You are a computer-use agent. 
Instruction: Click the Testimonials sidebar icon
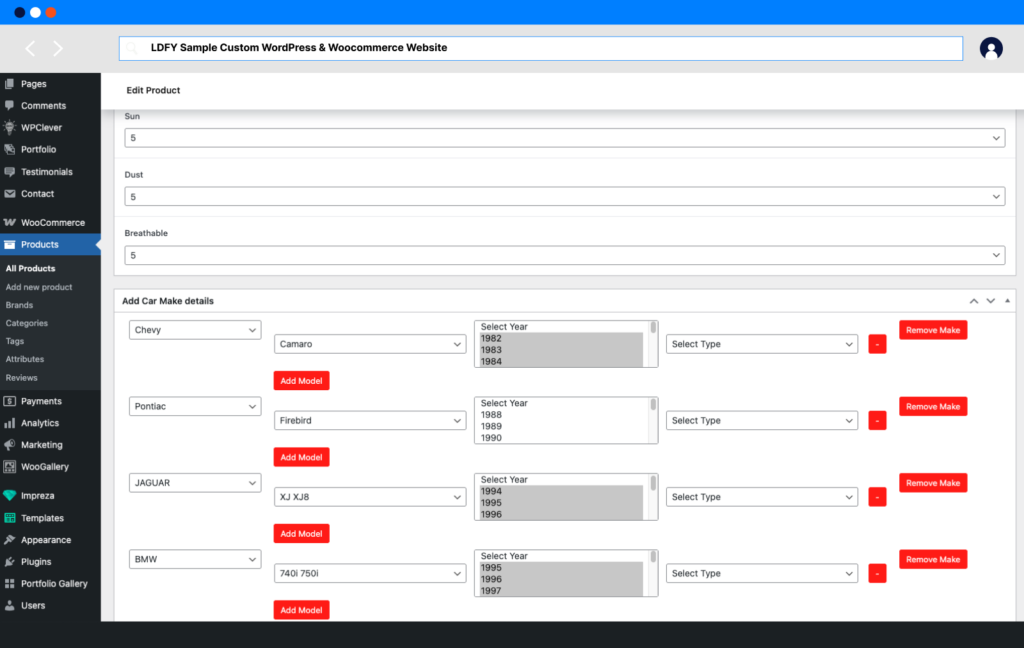[x=10, y=172]
